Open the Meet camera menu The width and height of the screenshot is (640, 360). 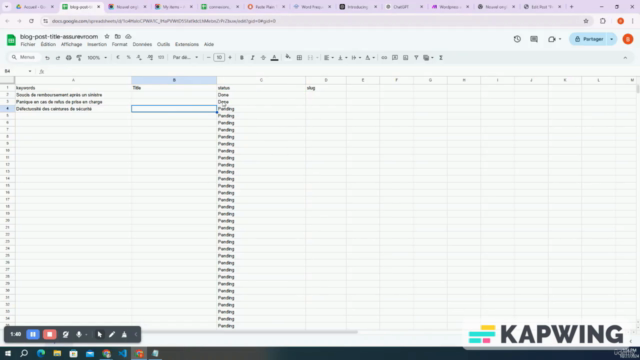(554, 39)
